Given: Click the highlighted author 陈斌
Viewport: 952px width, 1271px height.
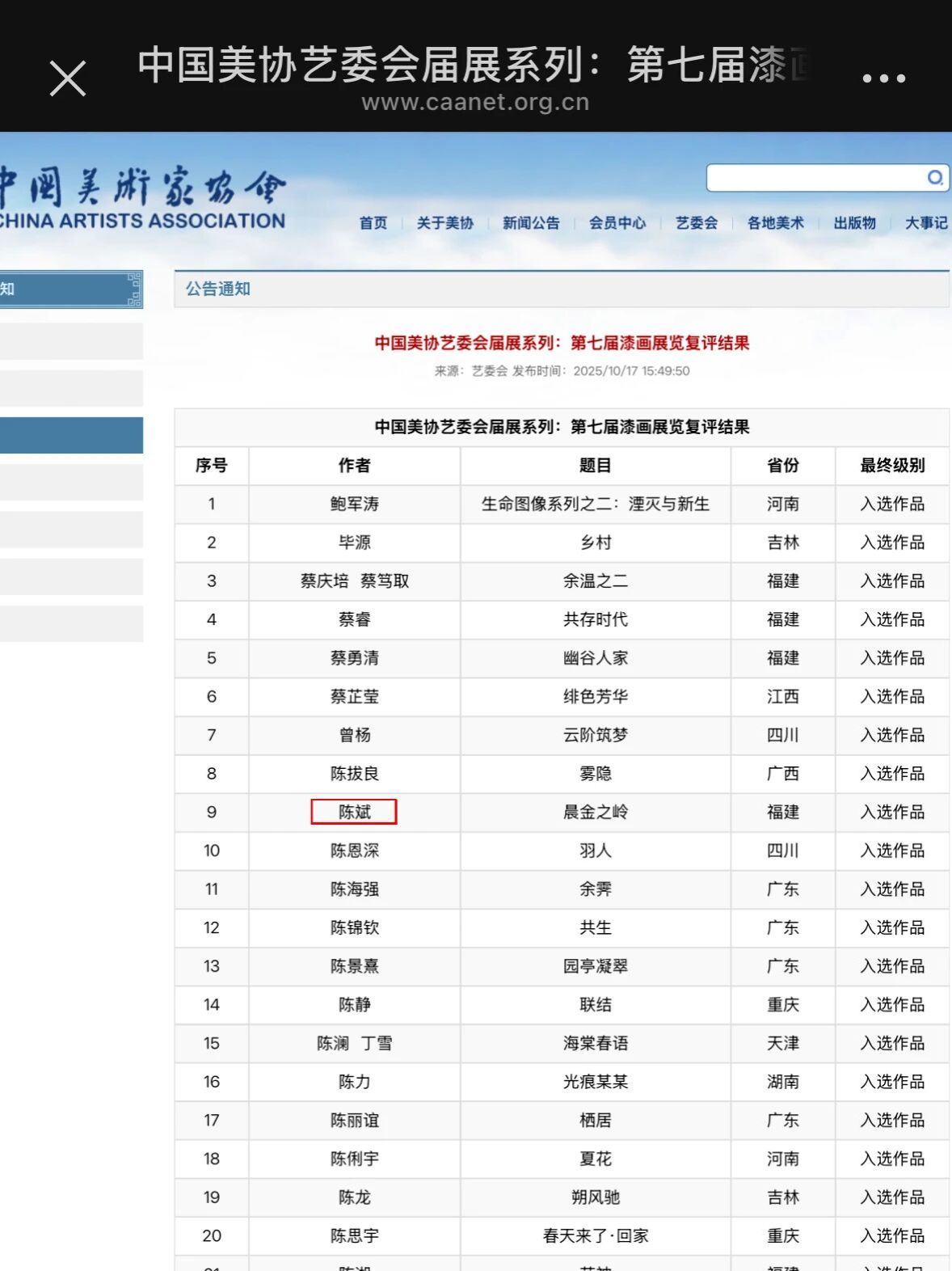Looking at the screenshot, I should pyautogui.click(x=354, y=812).
